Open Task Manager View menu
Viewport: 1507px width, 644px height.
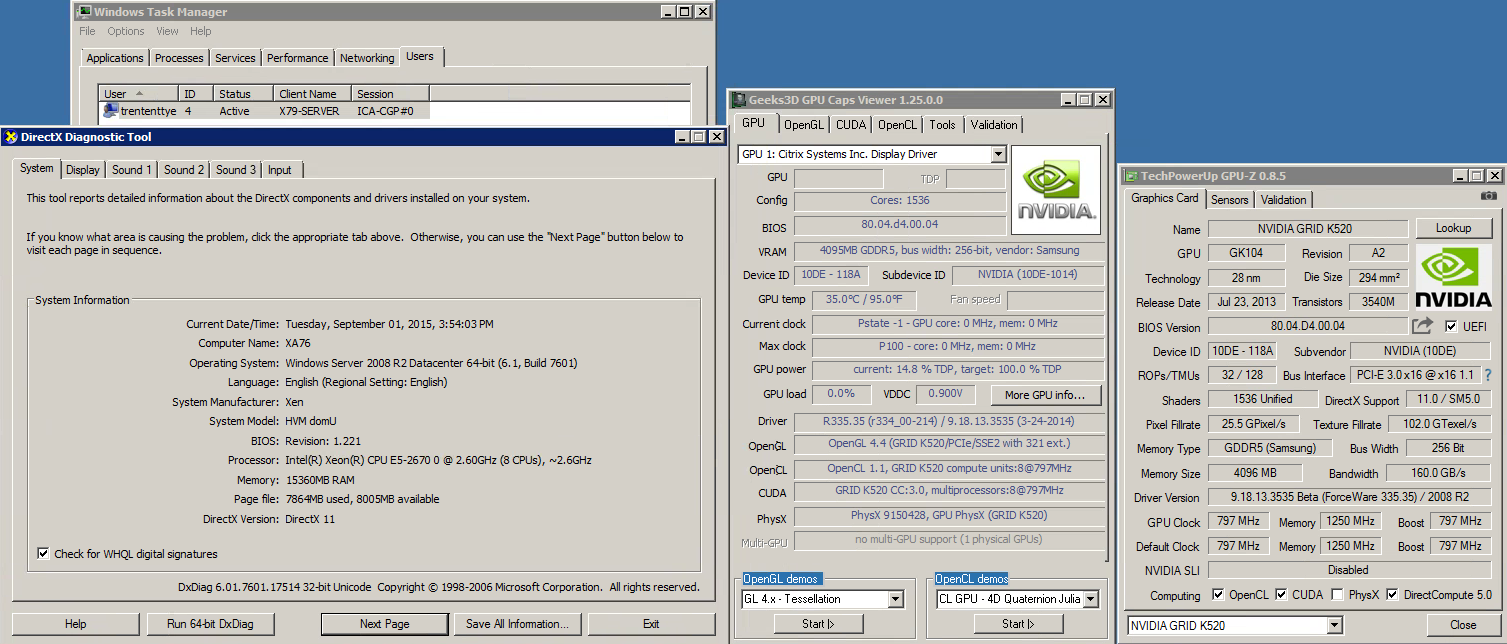pos(167,32)
